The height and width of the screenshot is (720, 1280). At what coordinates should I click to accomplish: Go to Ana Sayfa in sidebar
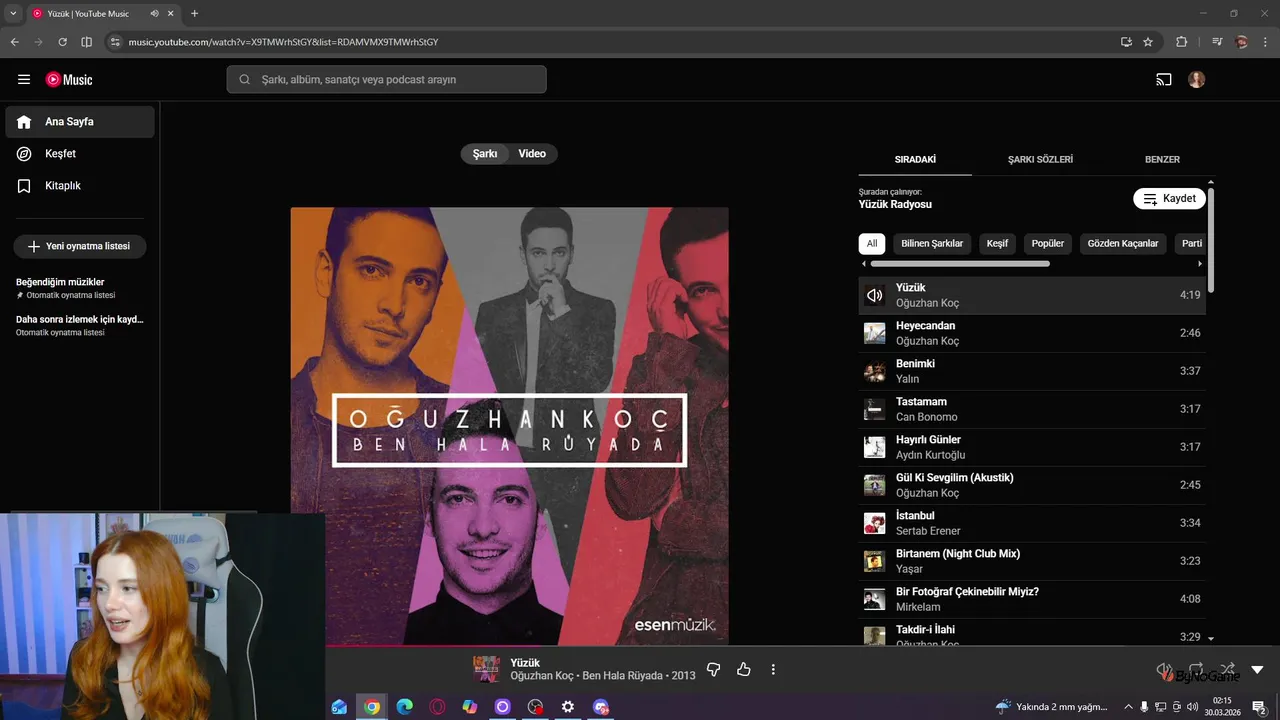80,122
